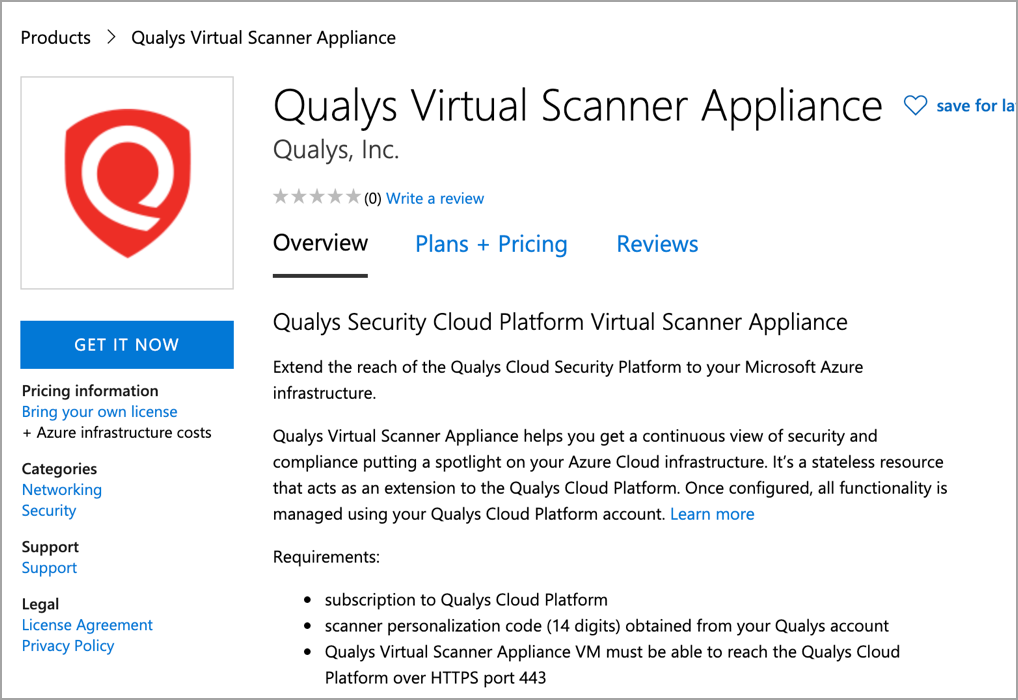Click Bring your own license link
The width and height of the screenshot is (1018, 700).
(x=99, y=412)
